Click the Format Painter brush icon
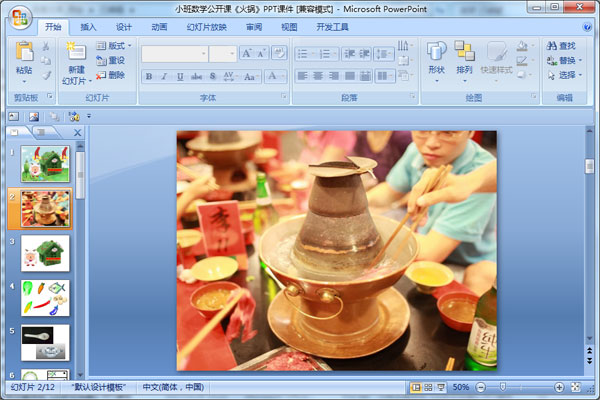 coord(46,75)
